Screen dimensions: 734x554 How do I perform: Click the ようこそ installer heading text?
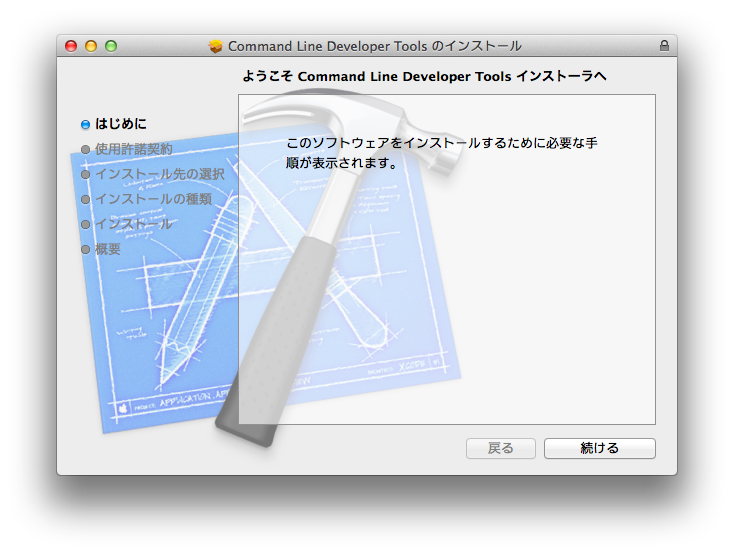pyautogui.click(x=424, y=76)
